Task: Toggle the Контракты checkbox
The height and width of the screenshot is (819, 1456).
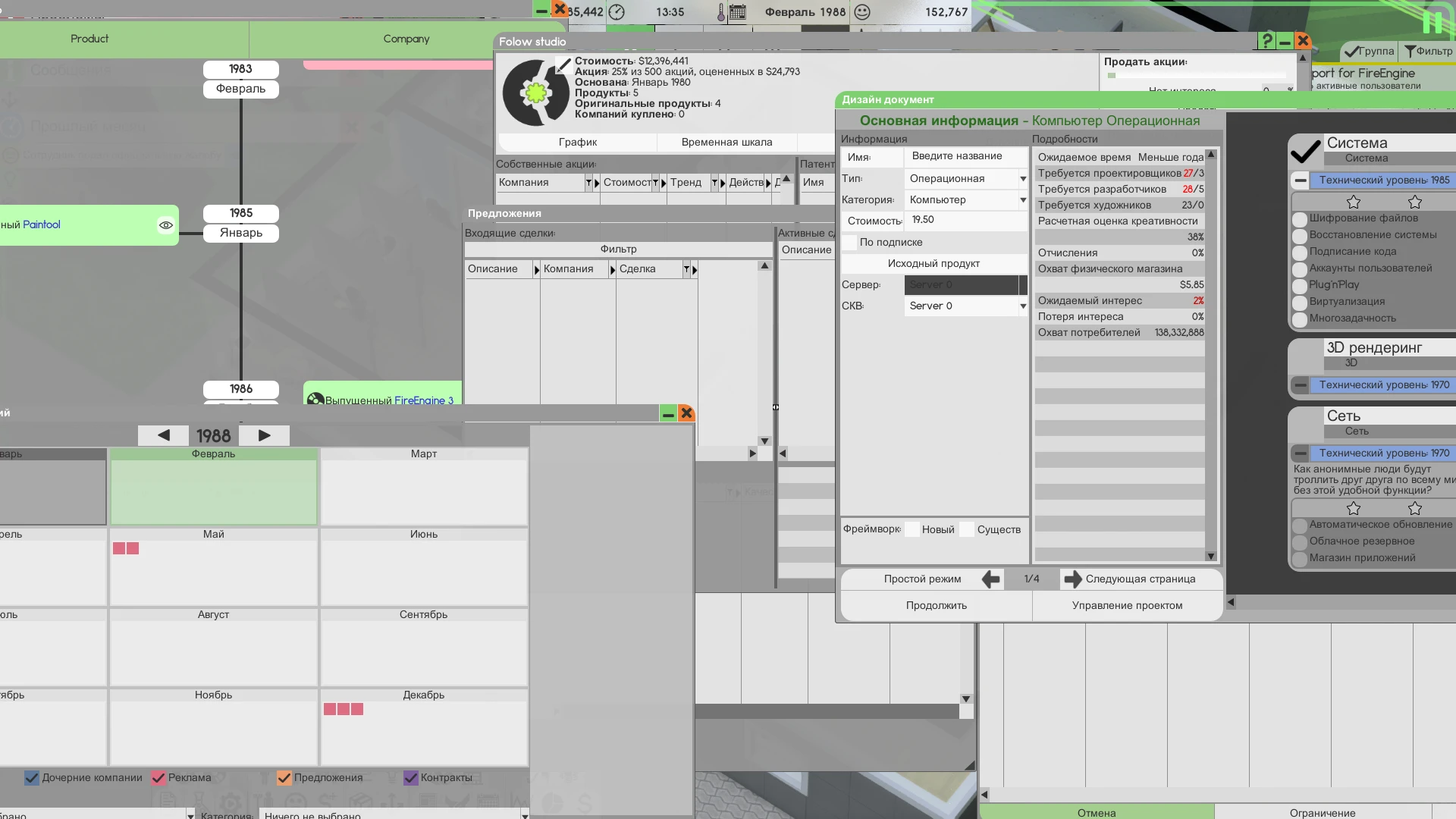Action: 412,777
